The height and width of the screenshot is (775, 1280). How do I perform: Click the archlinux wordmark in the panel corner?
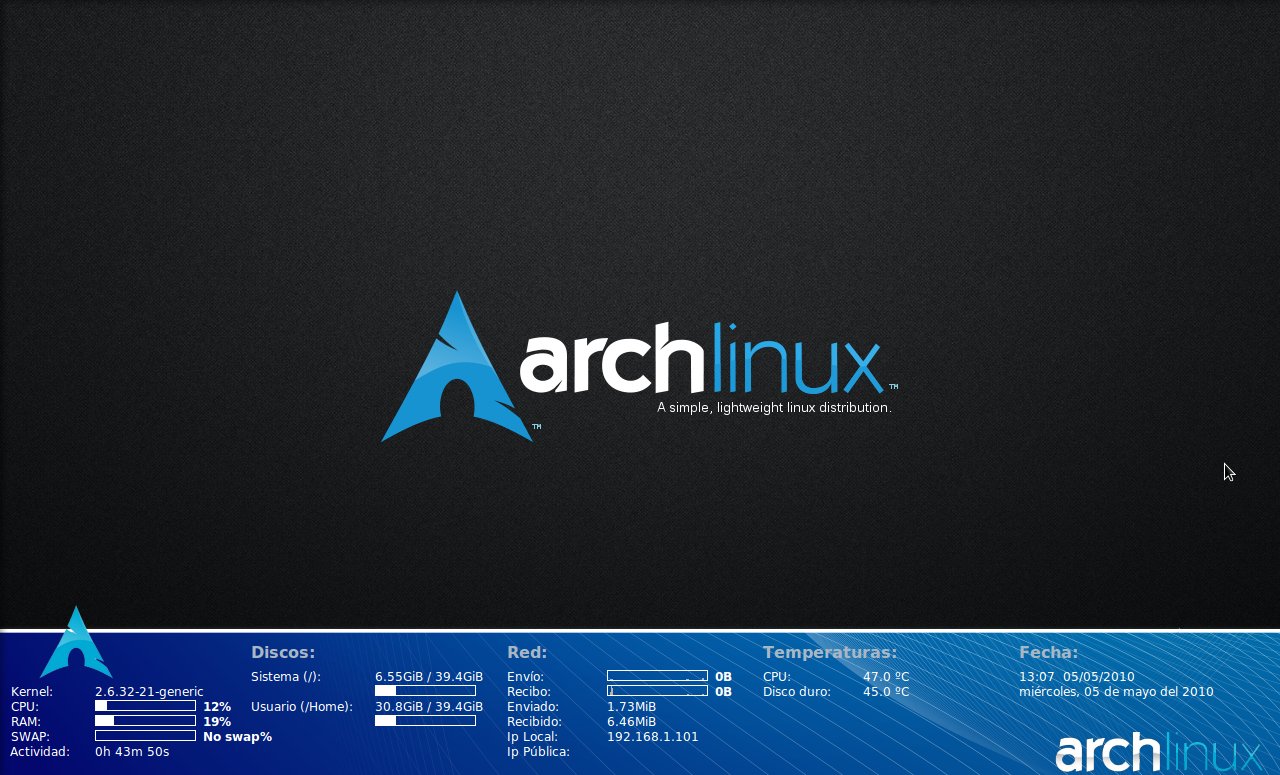1158,752
